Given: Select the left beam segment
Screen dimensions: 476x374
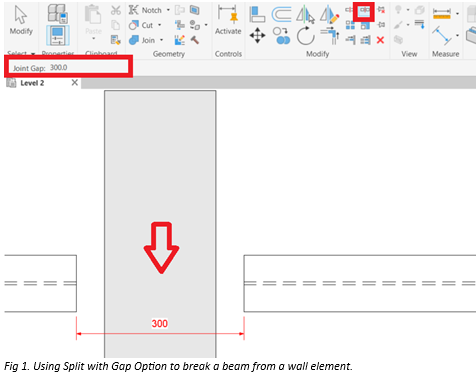Looking at the screenshot, I should [x=40, y=283].
